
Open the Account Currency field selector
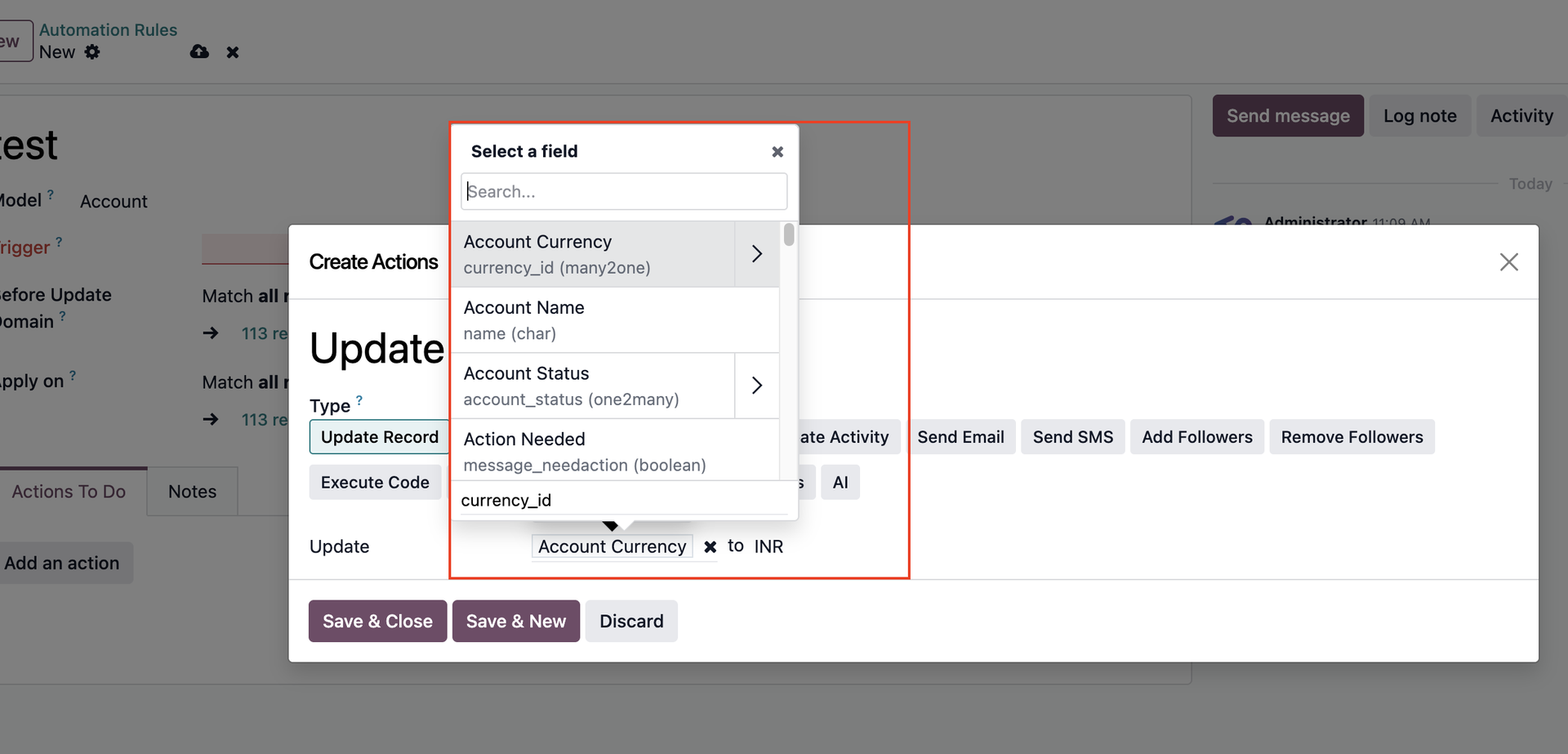click(x=612, y=547)
